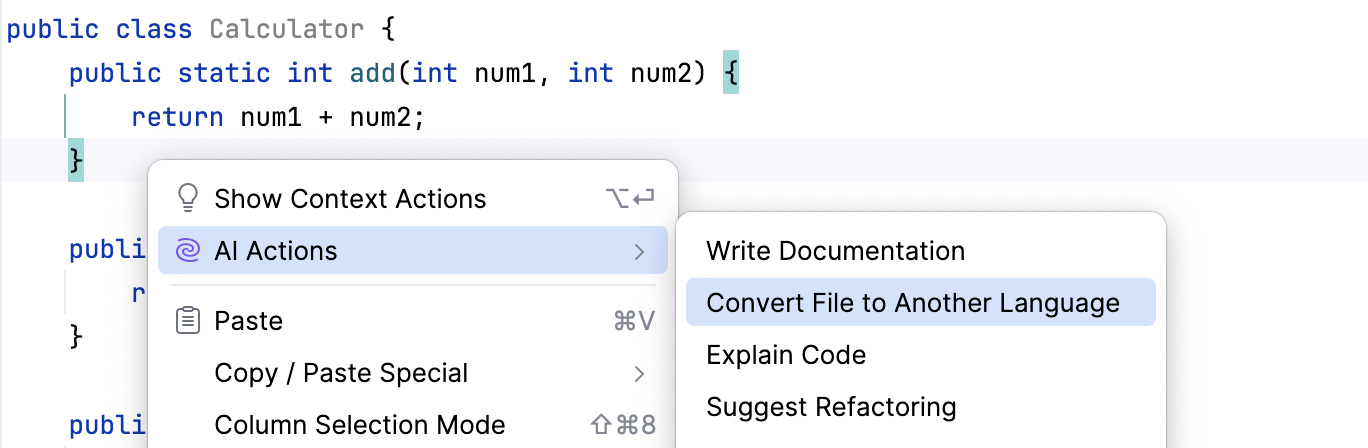This screenshot has height=448, width=1368.
Task: Choose Suggest Refactoring in AI submenu
Action: pyautogui.click(x=831, y=407)
